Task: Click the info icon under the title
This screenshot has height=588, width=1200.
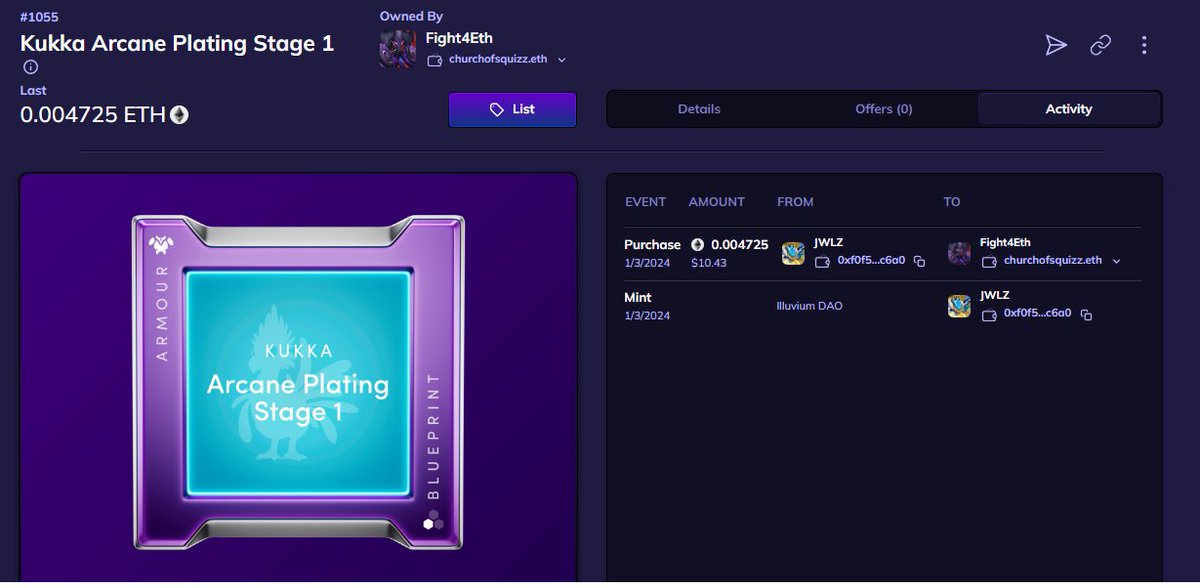Action: click(x=30, y=67)
